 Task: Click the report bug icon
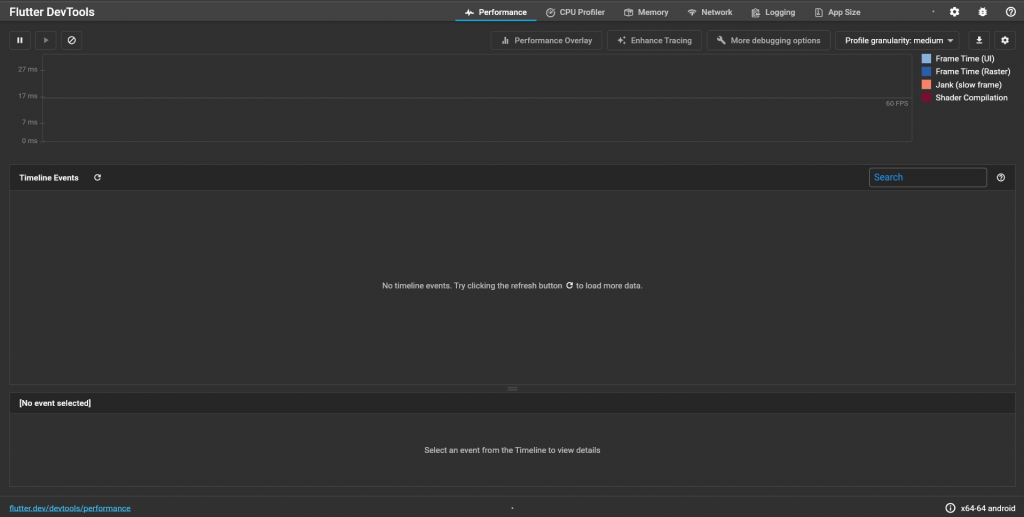coord(983,12)
